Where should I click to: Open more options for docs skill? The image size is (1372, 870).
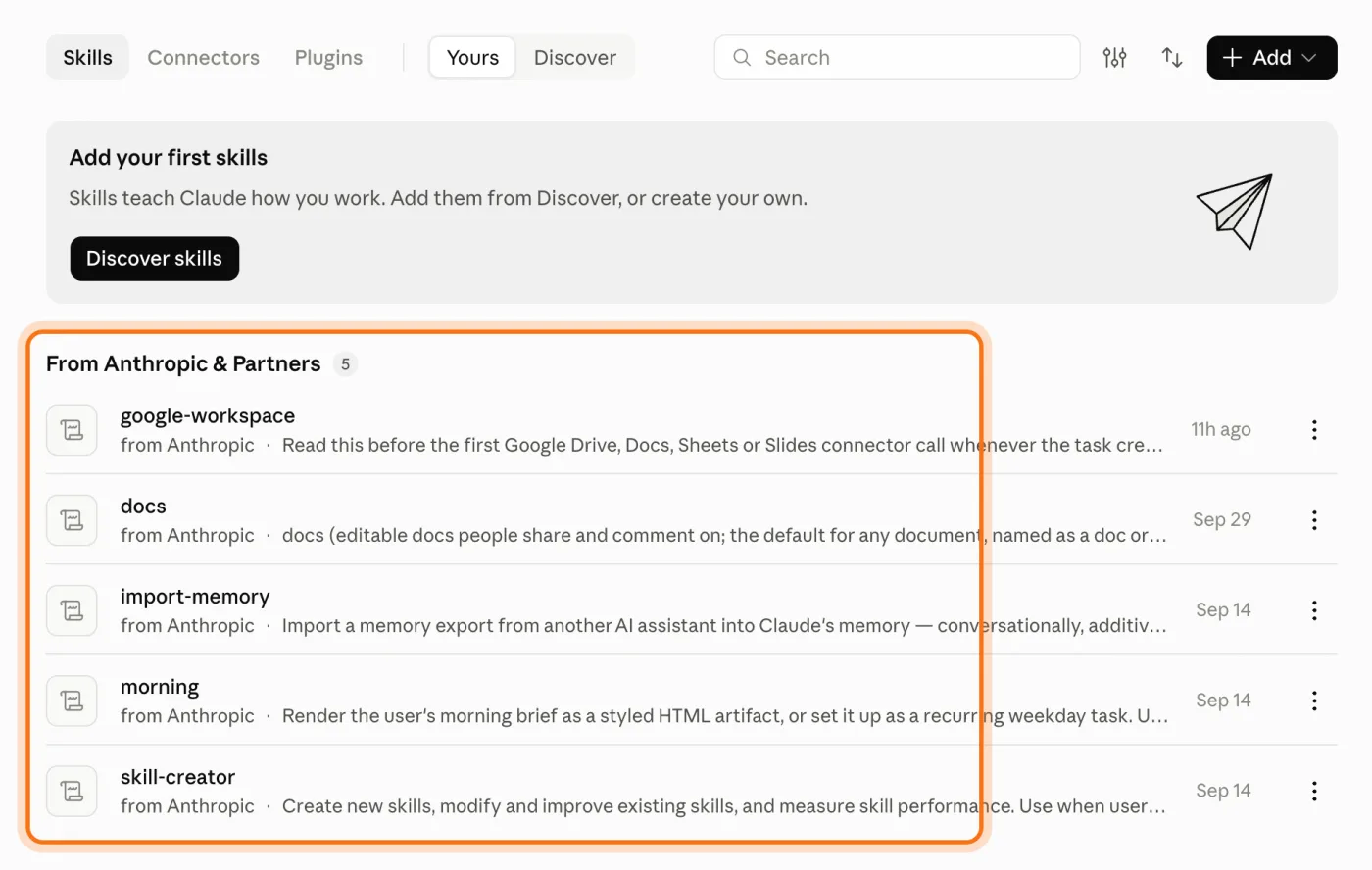click(1314, 520)
